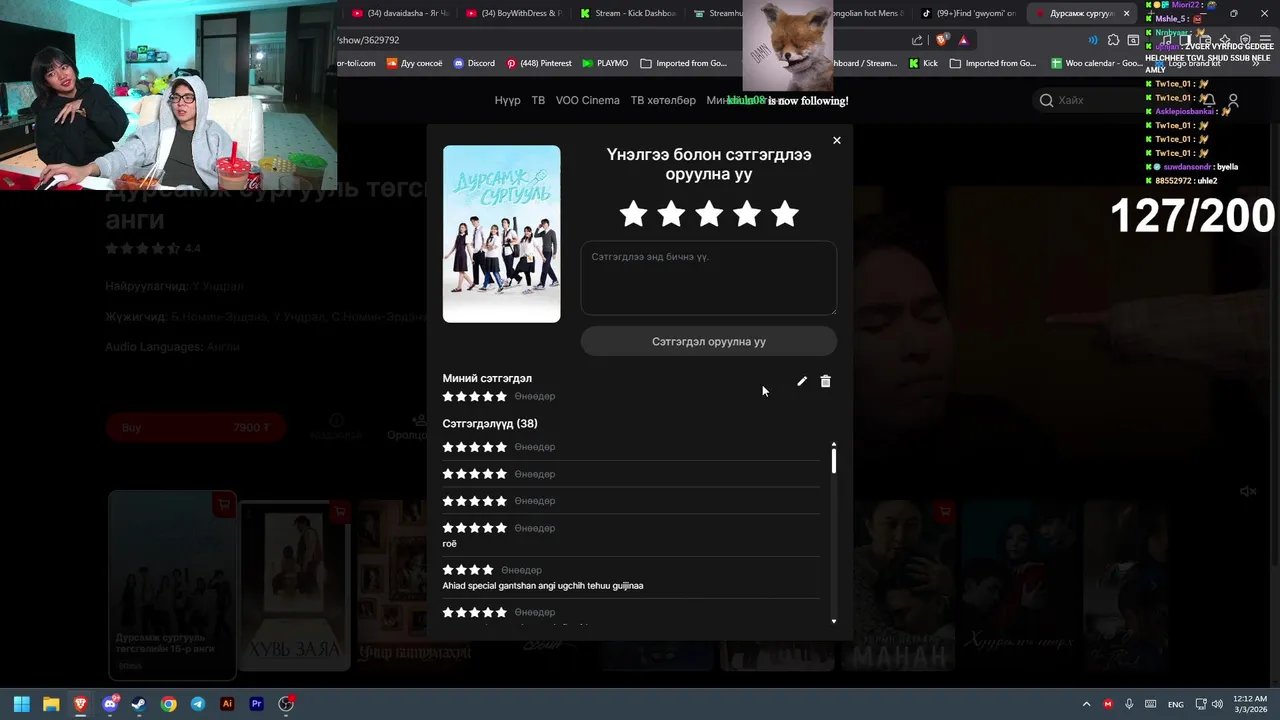Image resolution: width=1280 pixels, height=720 pixels.
Task: Open Brave Shields lion icon
Action: click(x=942, y=40)
